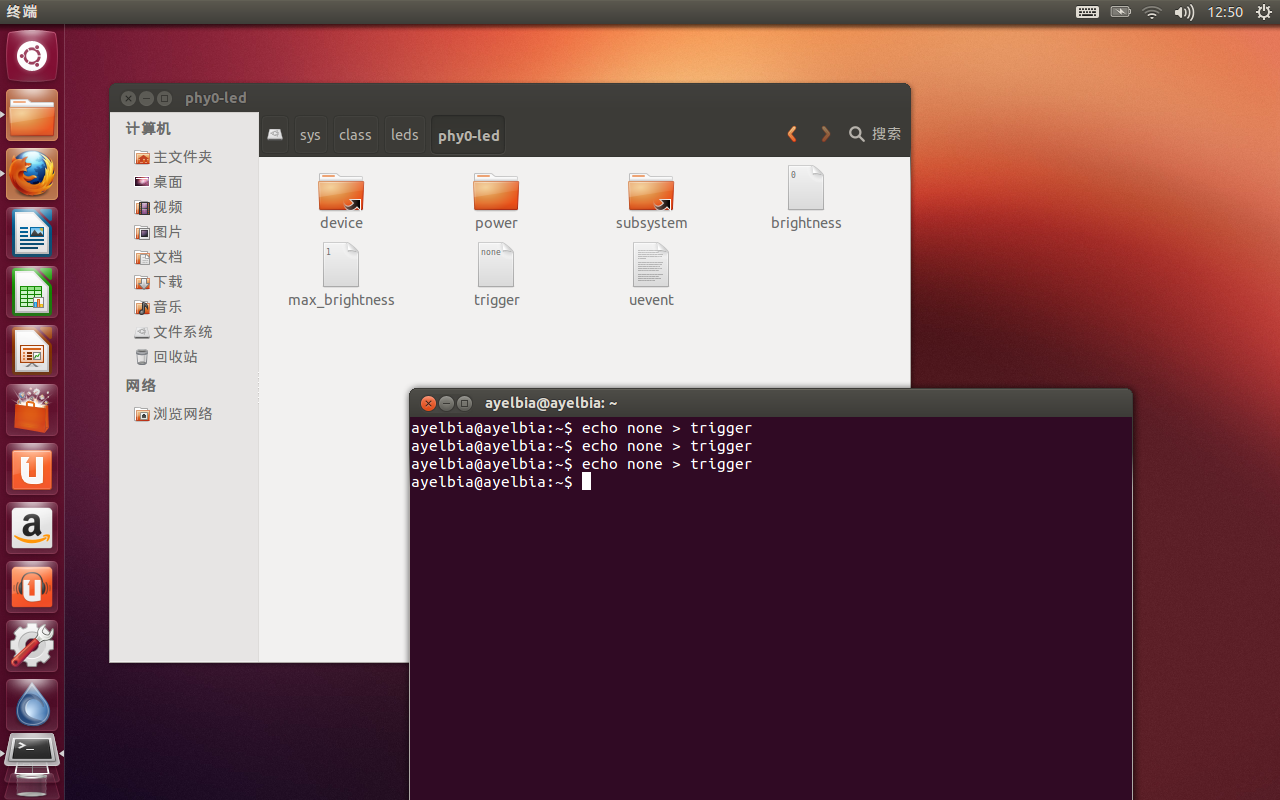Click first 'echo none > trigger' terminal line
Screen dimensions: 1280x800
pyautogui.click(x=667, y=428)
